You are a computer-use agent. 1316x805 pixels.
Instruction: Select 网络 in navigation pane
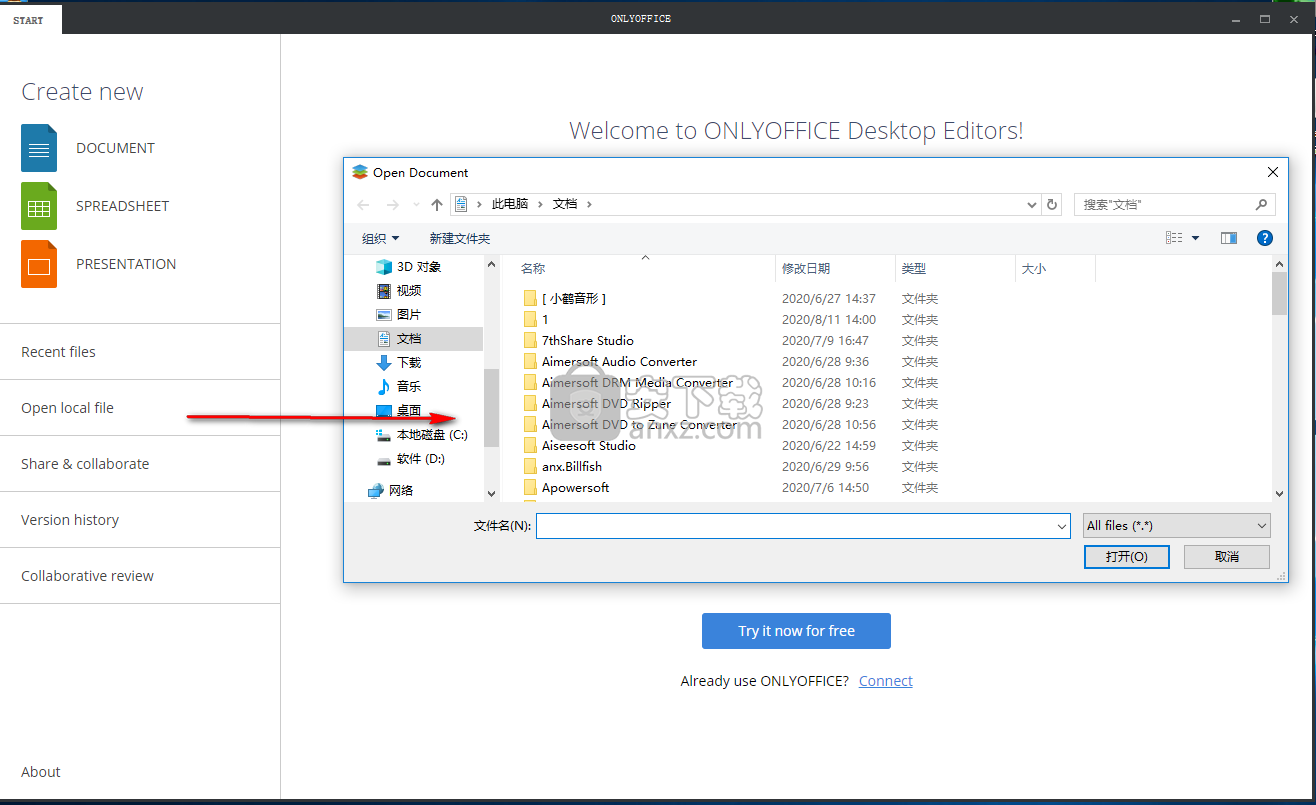coord(391,491)
